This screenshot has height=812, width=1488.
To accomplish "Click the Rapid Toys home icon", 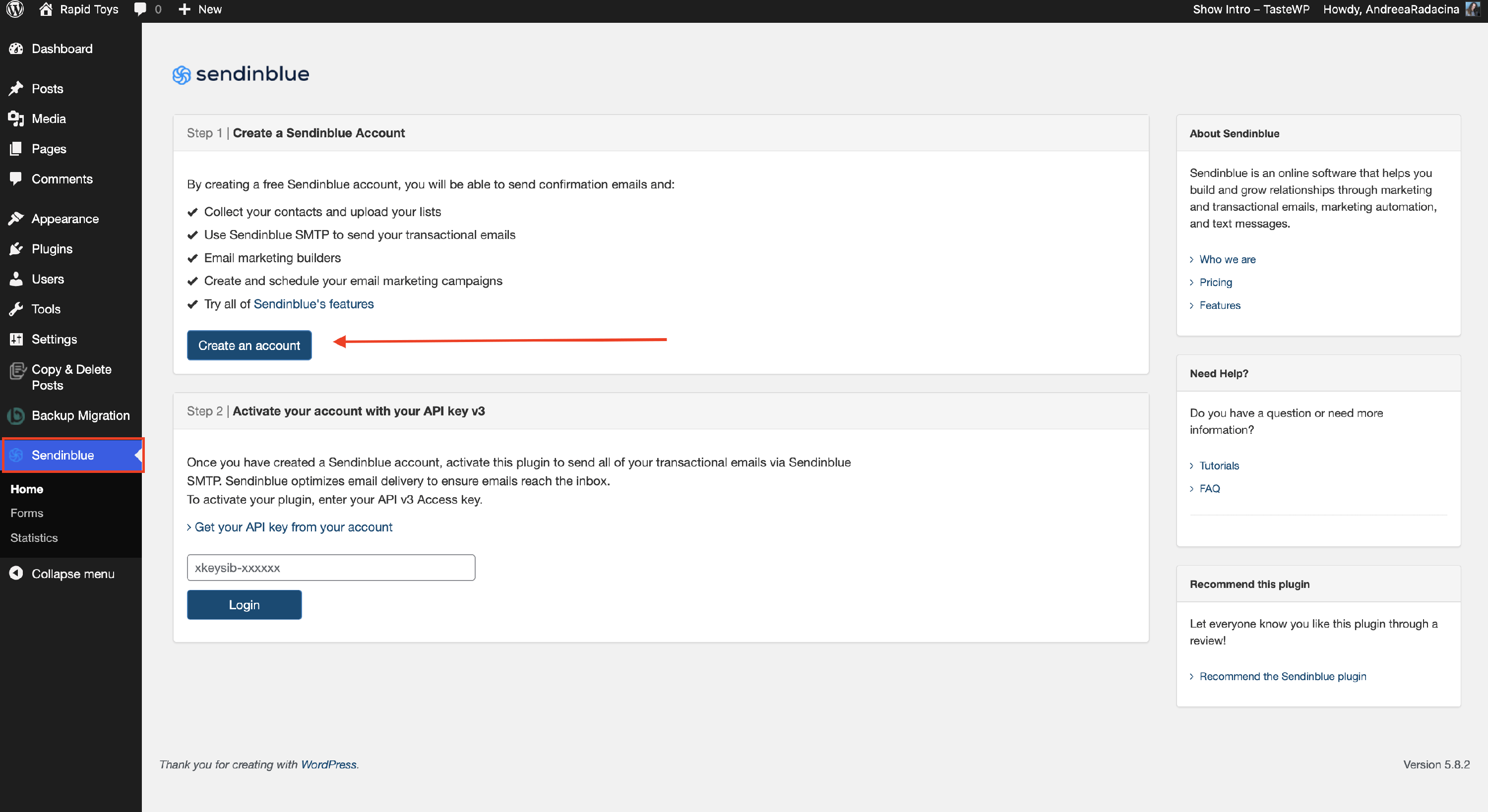I will pos(46,9).
